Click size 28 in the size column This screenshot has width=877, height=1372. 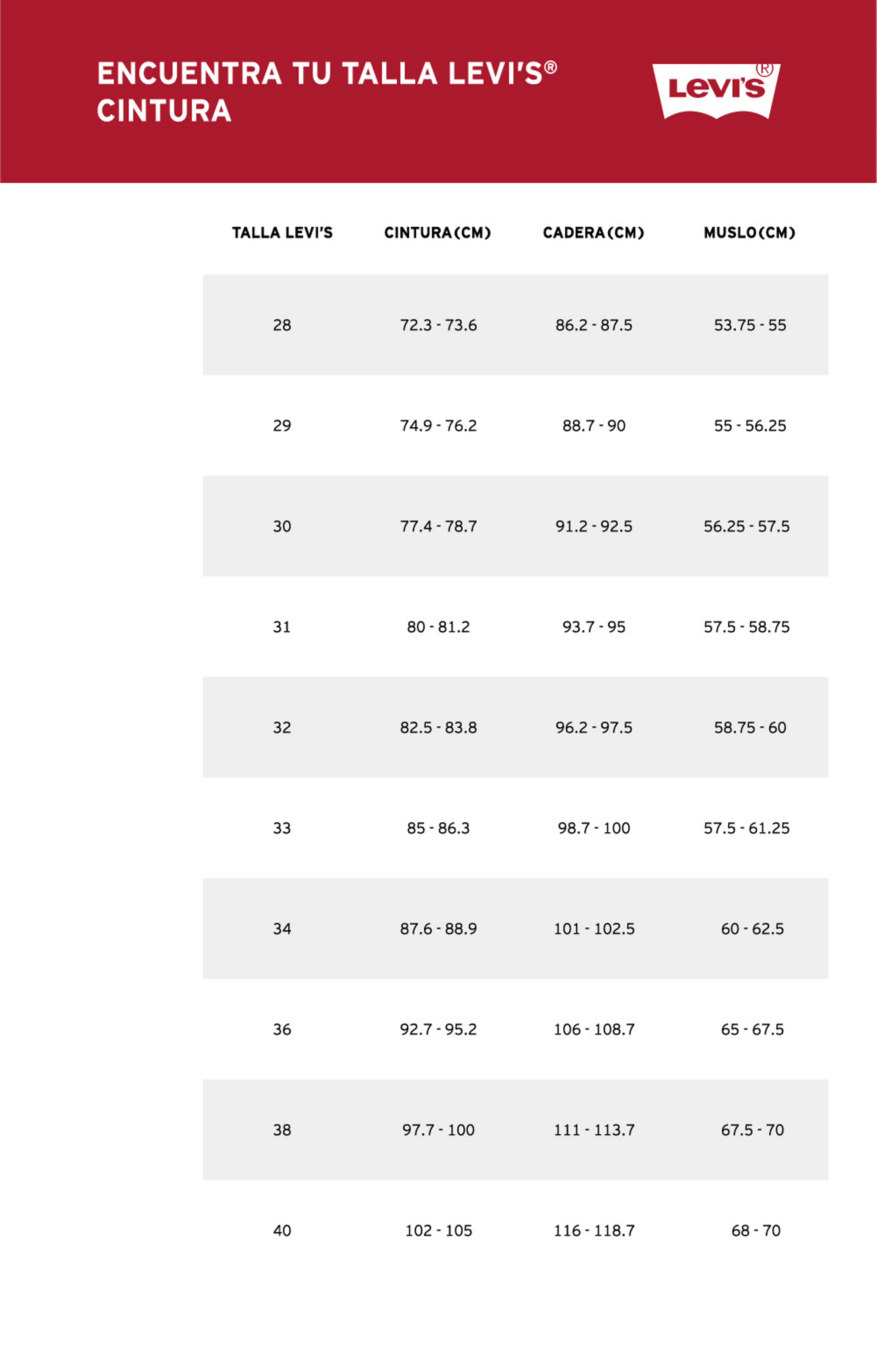pyautogui.click(x=282, y=325)
